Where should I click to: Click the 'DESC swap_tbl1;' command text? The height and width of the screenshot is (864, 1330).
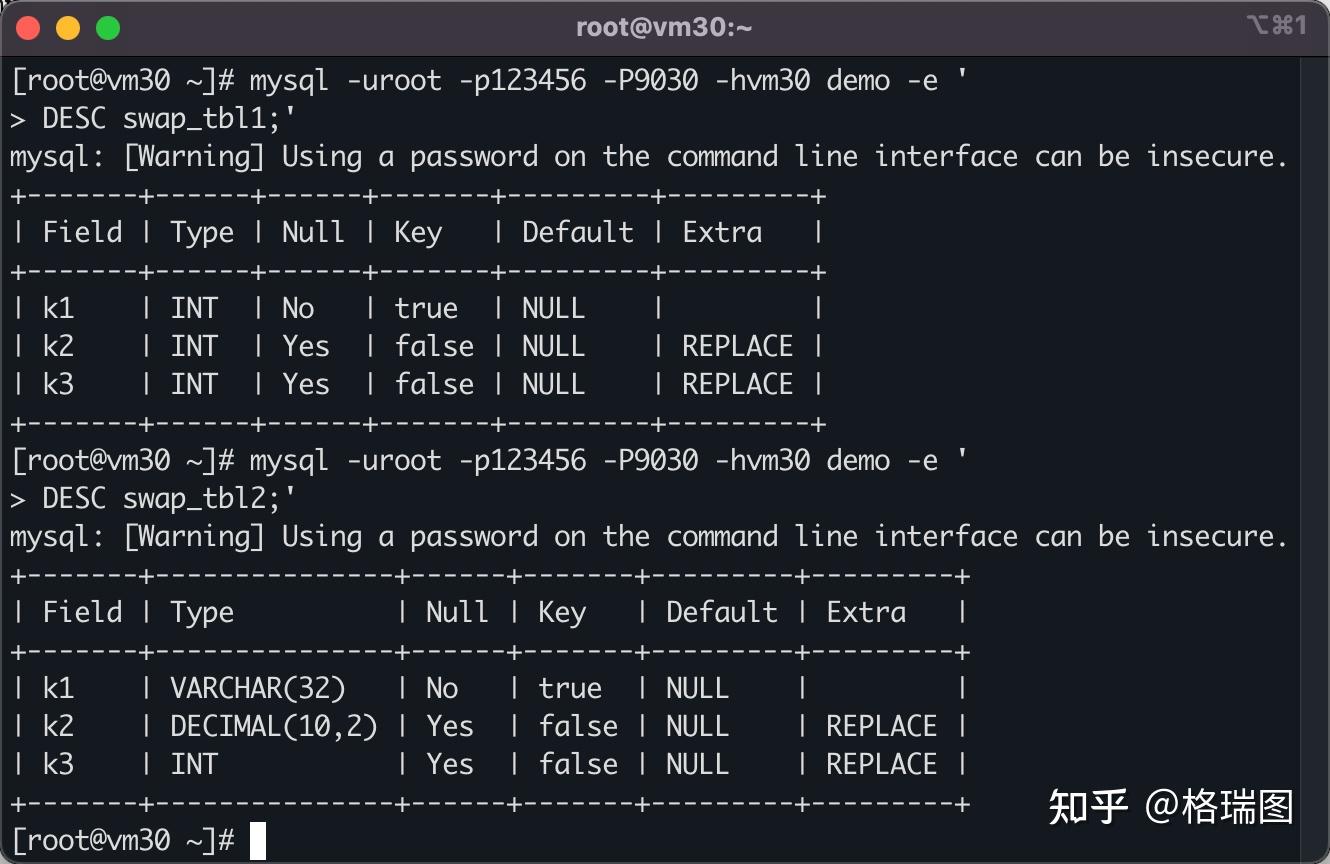pos(169,119)
